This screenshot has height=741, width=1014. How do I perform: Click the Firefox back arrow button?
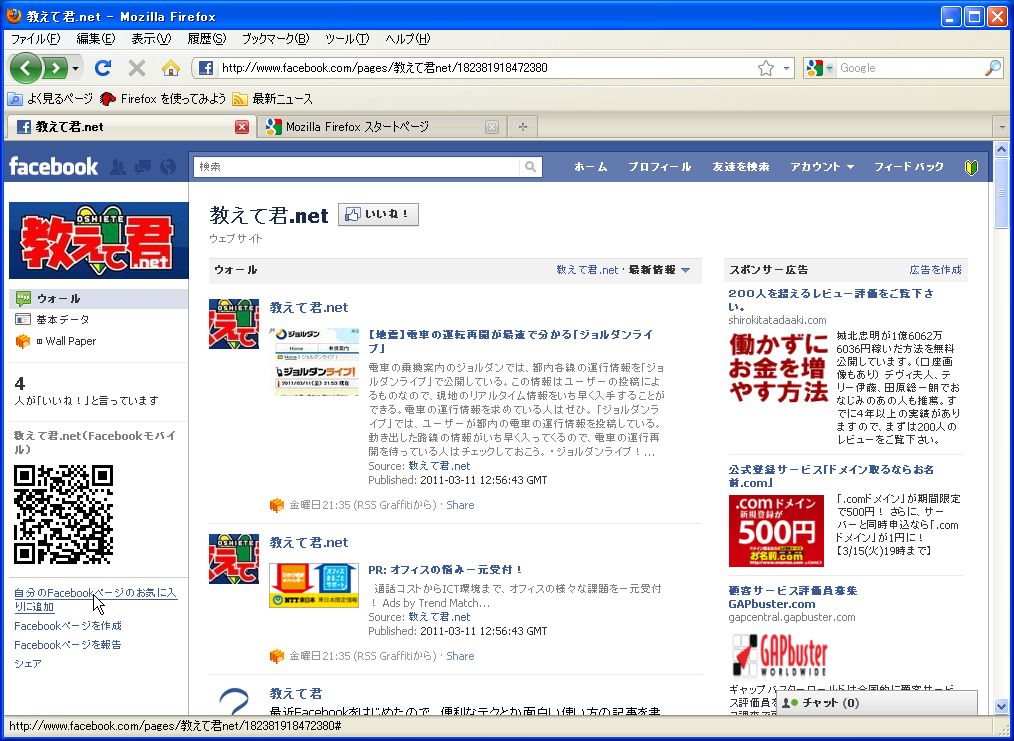click(25, 68)
